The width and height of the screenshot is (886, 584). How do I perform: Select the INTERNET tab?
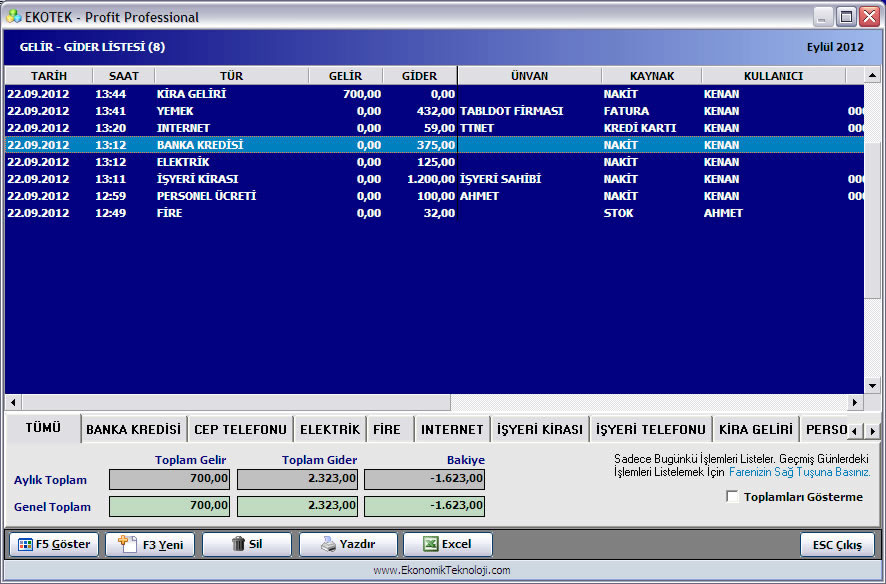452,430
